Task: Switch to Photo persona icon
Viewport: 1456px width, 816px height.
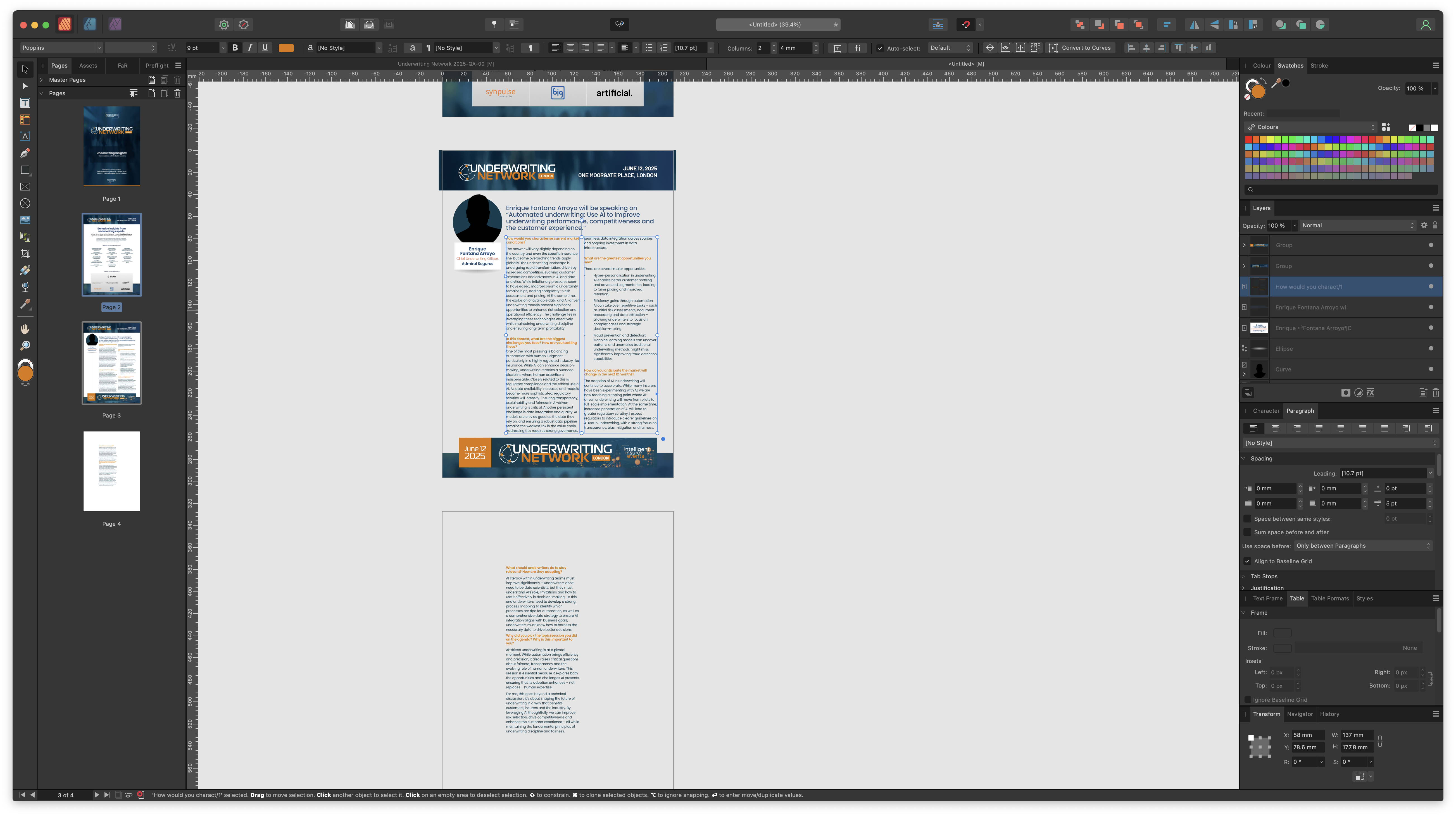Action: pyautogui.click(x=115, y=24)
